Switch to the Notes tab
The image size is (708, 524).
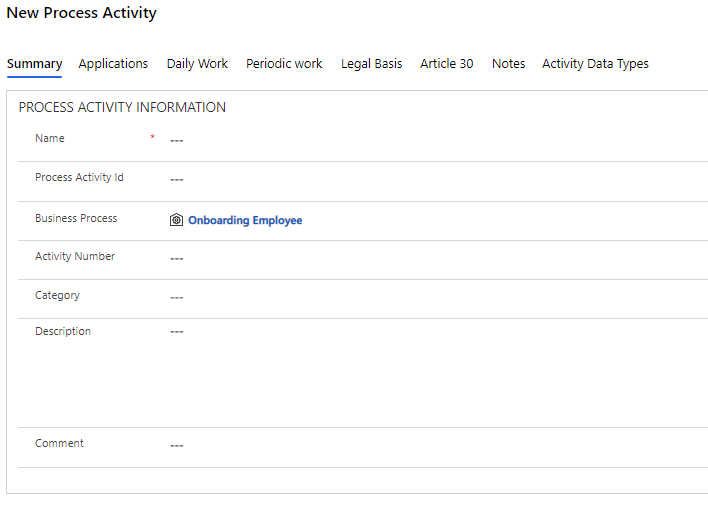(x=508, y=64)
